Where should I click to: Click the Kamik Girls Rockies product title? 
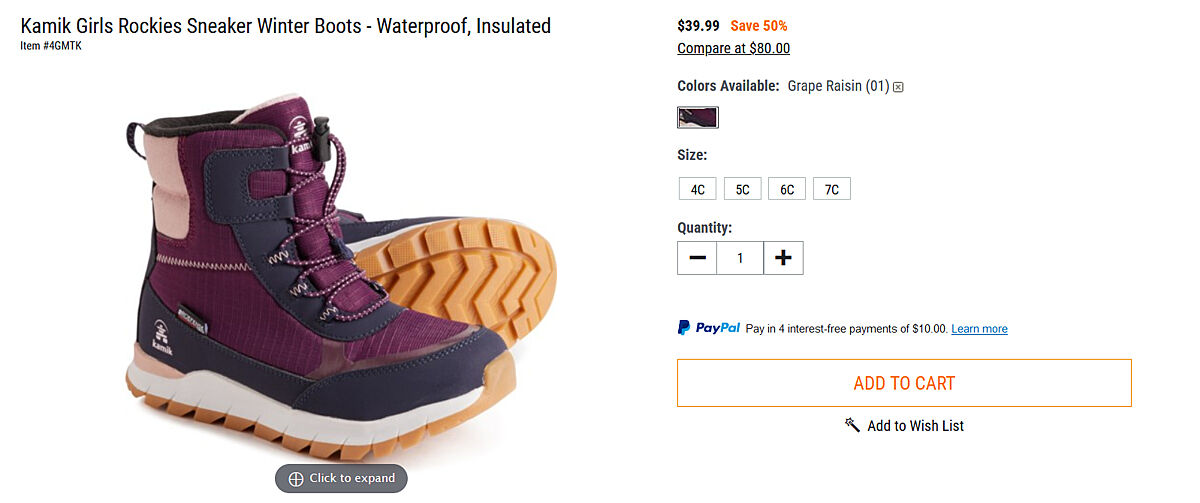286,26
